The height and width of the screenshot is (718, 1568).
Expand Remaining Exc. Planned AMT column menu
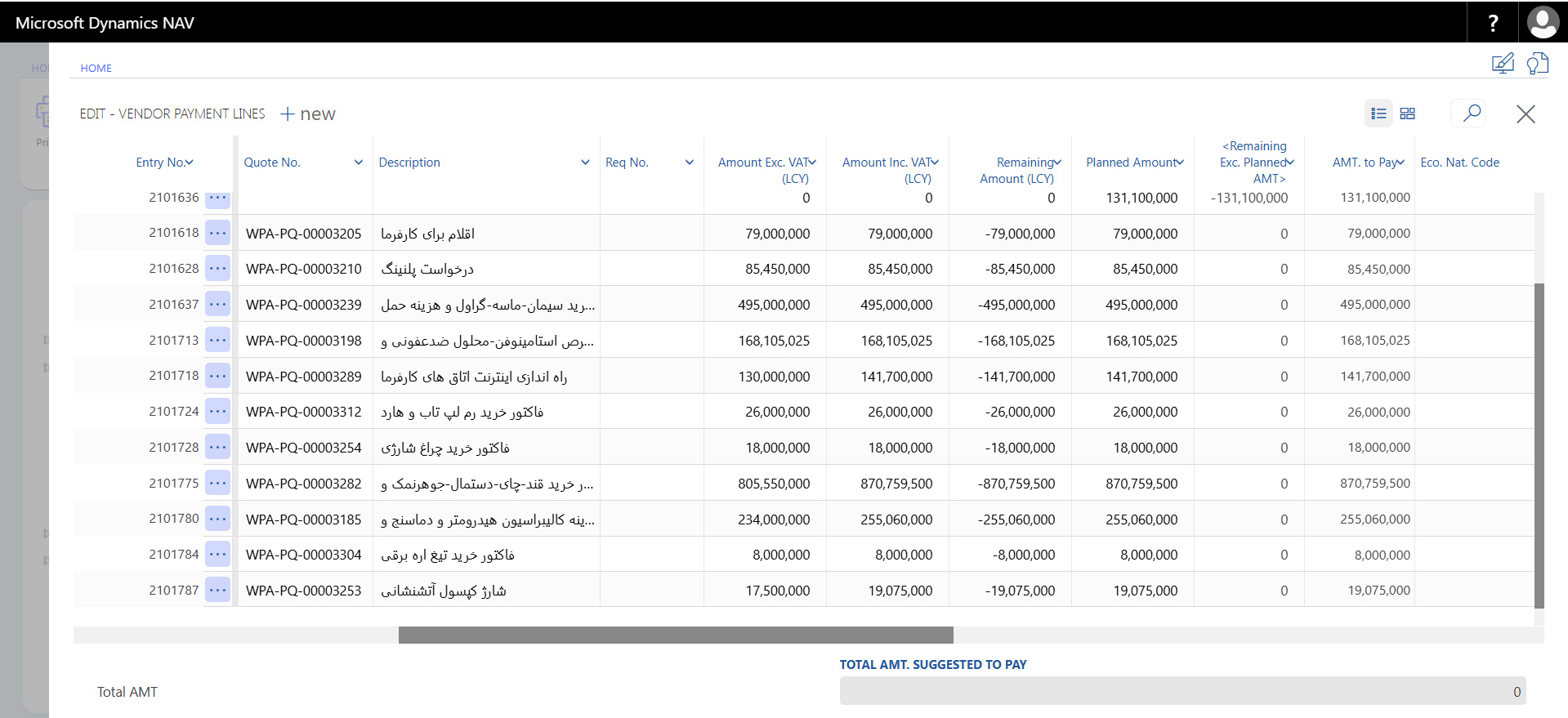[1290, 163]
